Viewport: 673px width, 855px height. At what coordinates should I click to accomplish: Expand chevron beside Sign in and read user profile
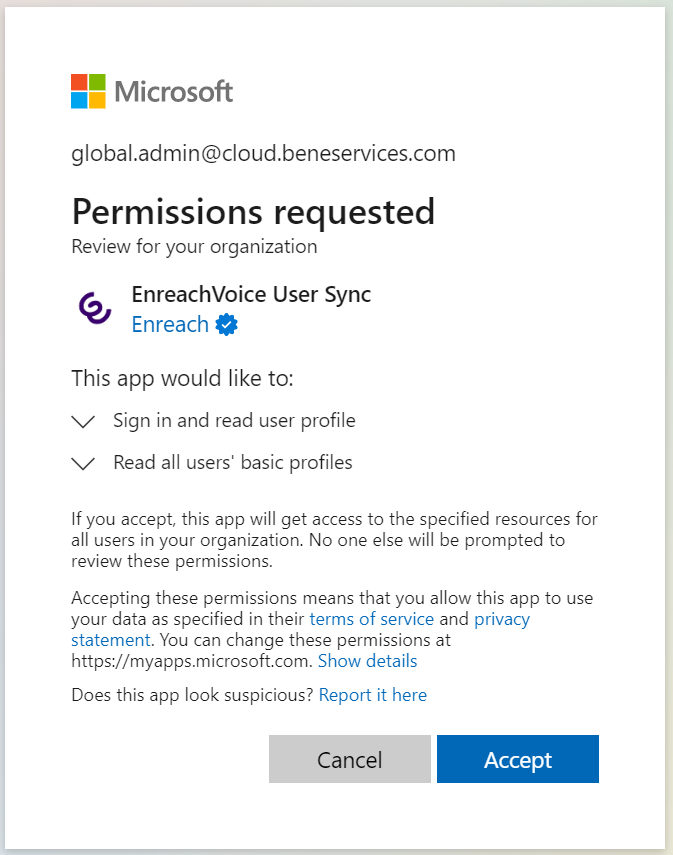[x=84, y=422]
